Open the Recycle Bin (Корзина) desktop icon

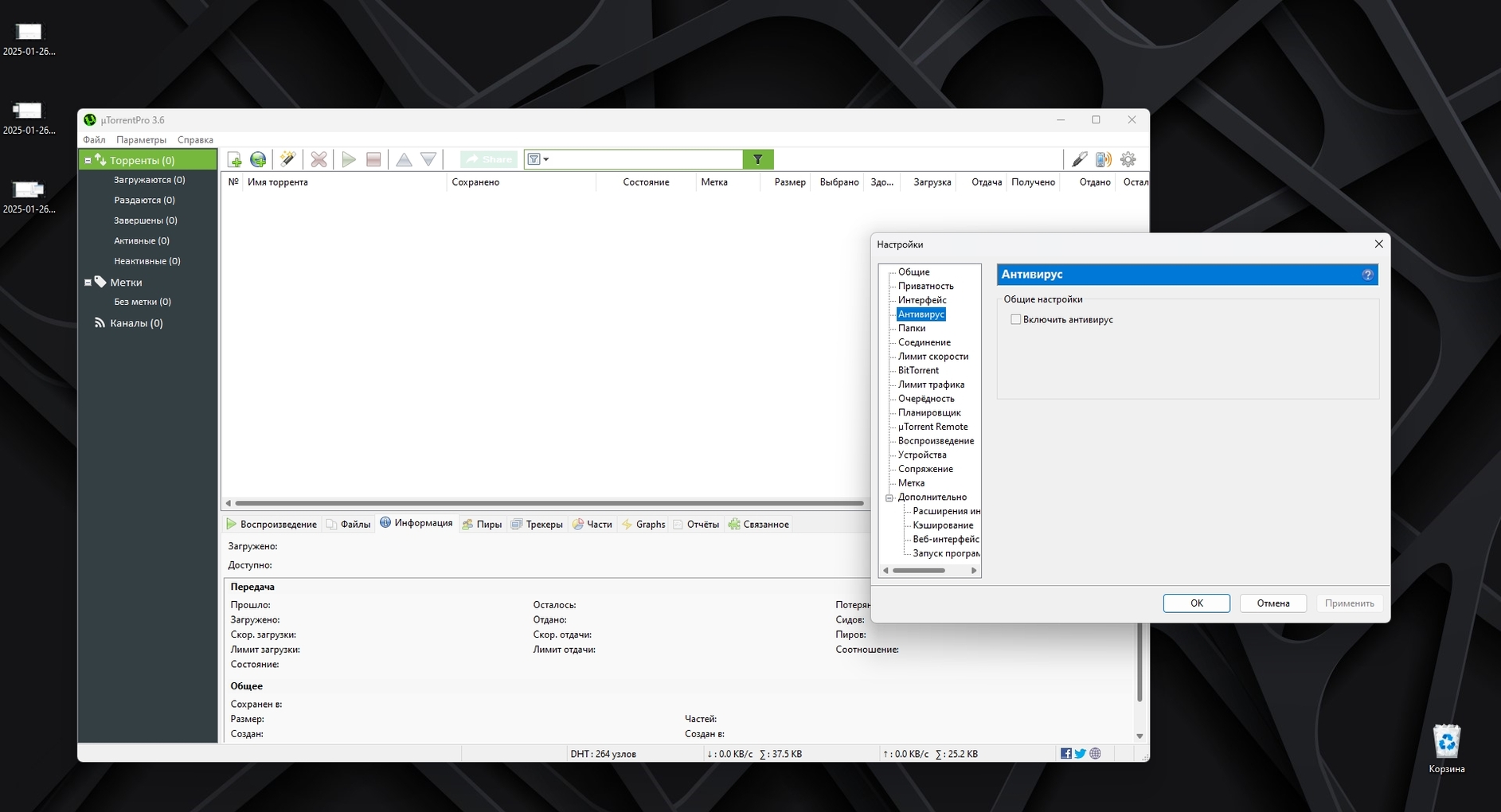[1446, 748]
